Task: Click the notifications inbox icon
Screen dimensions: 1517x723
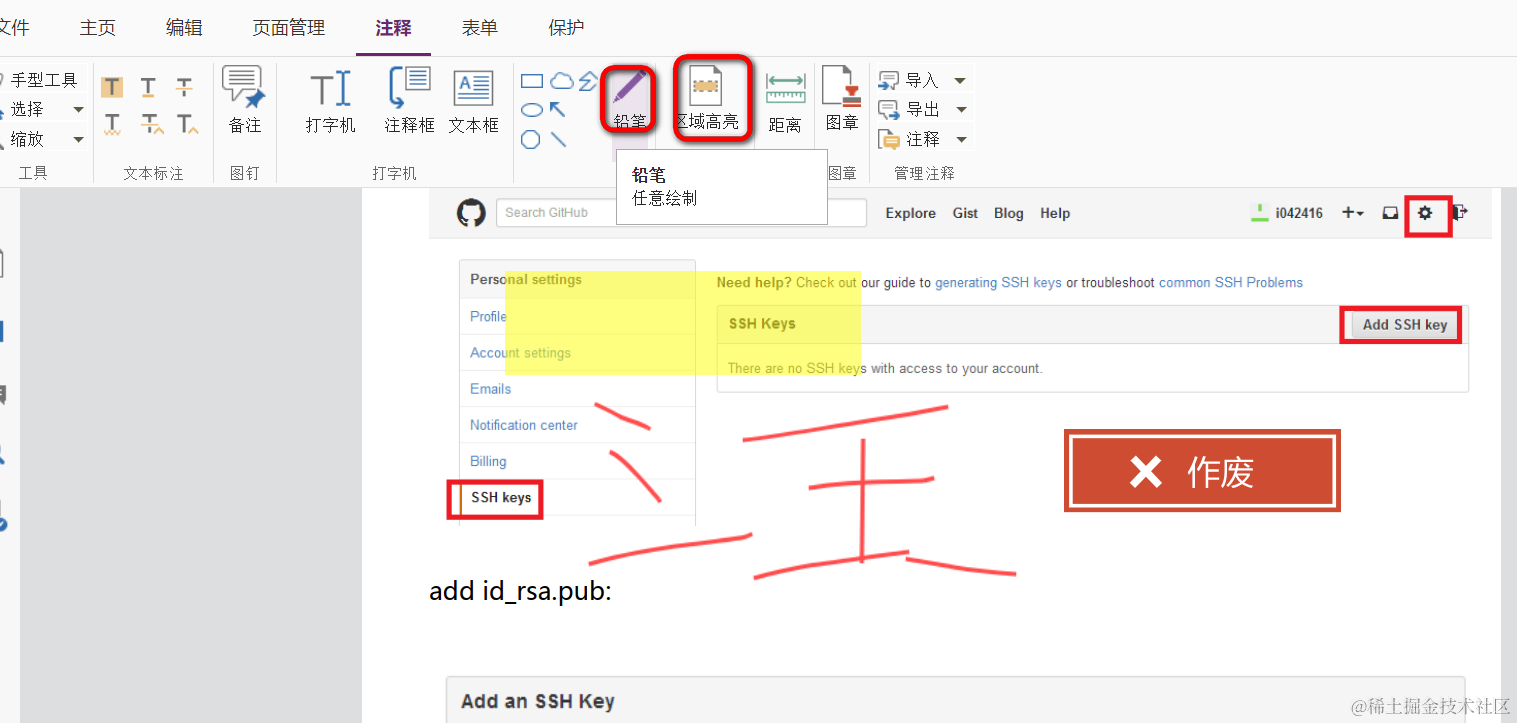Action: click(1390, 212)
